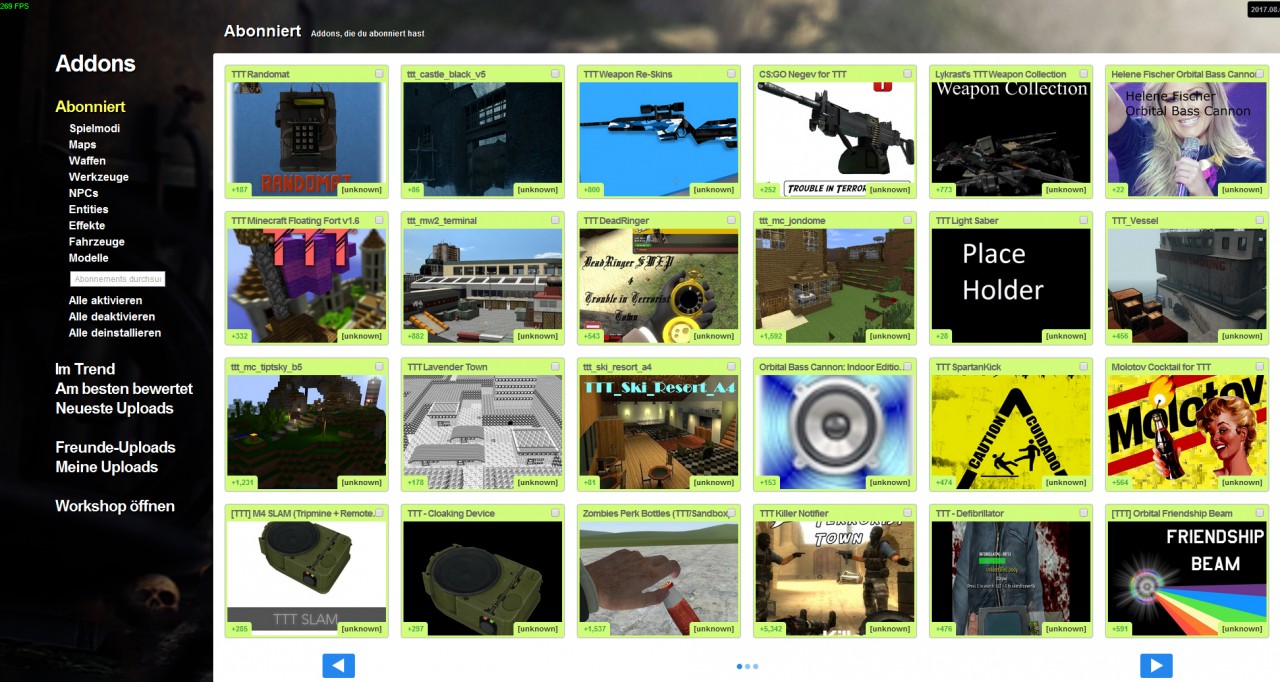Open Freunde-Uploads section
Screen dimensions: 1280x682
115,447
